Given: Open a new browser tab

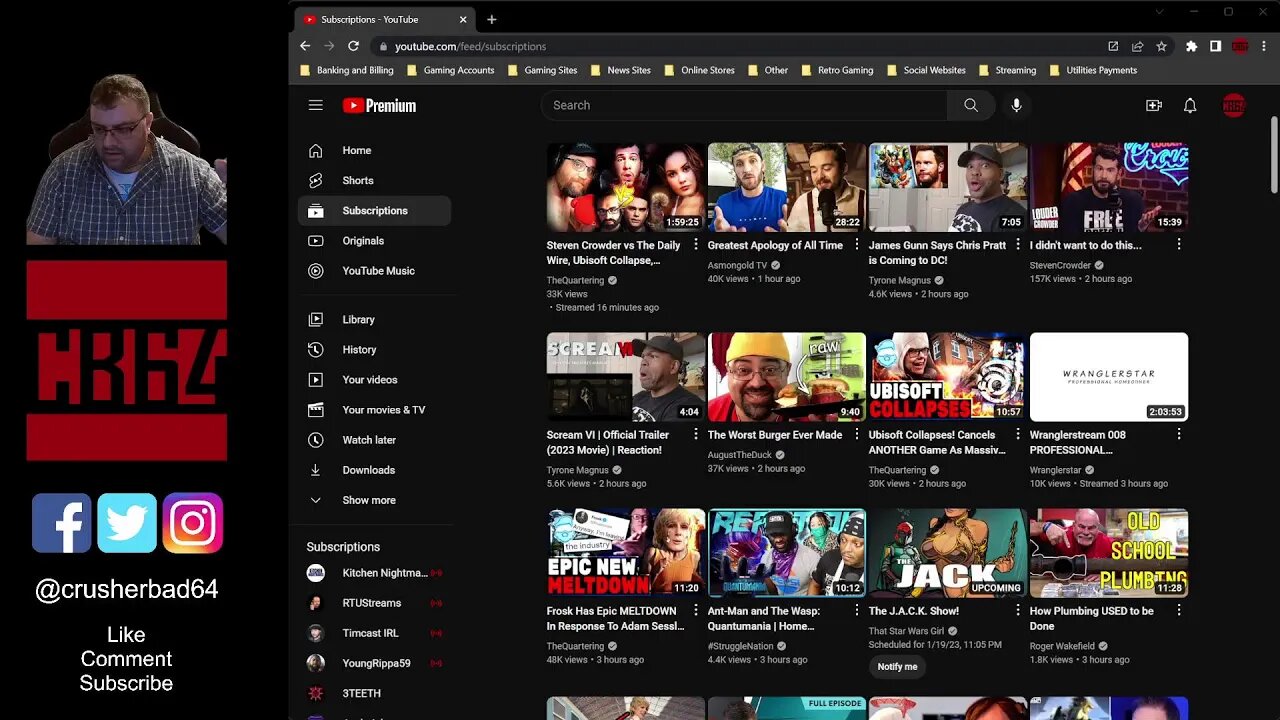Looking at the screenshot, I should click(x=491, y=19).
